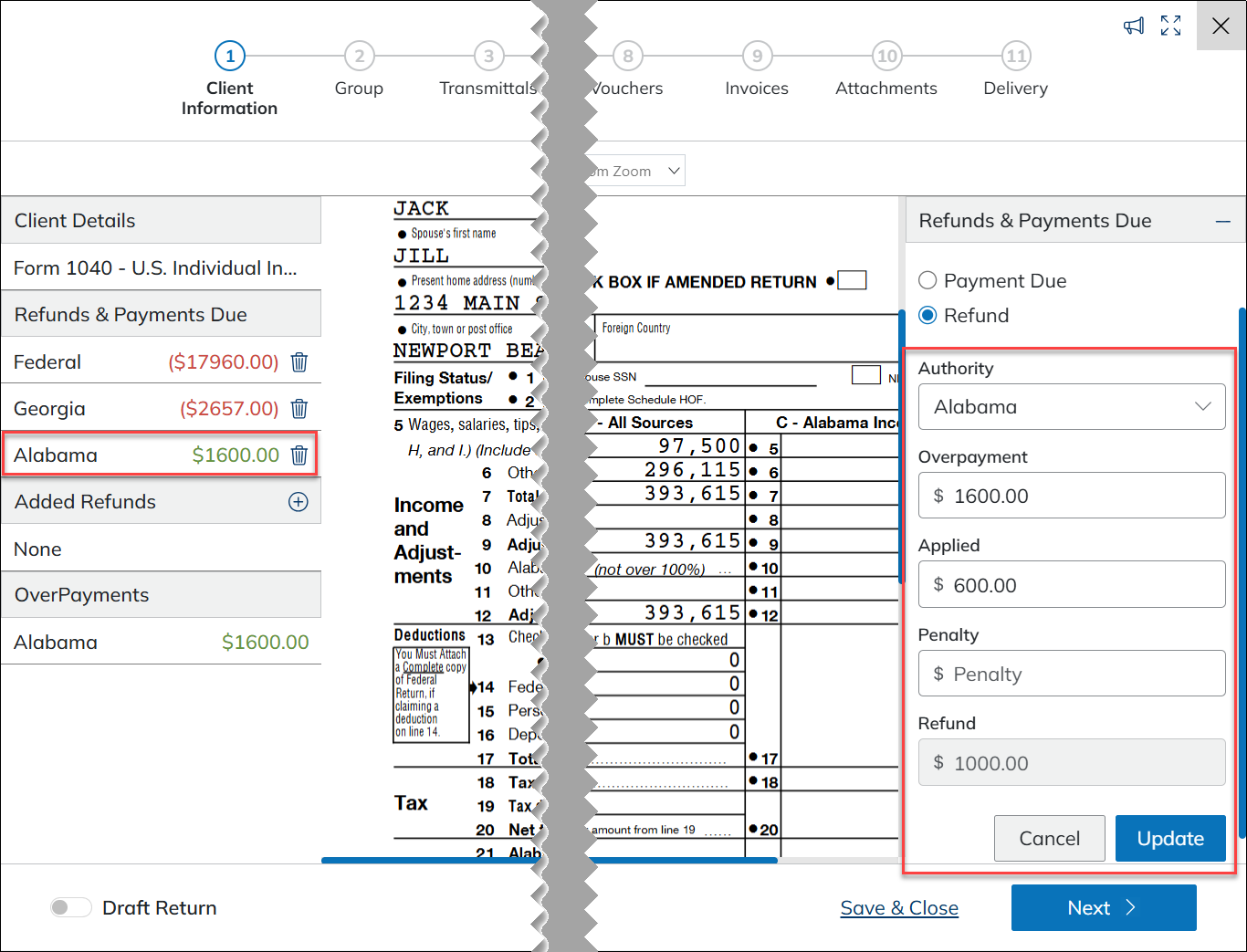The height and width of the screenshot is (952, 1247).
Task: Go to step 1 Client Information
Action: [x=229, y=57]
